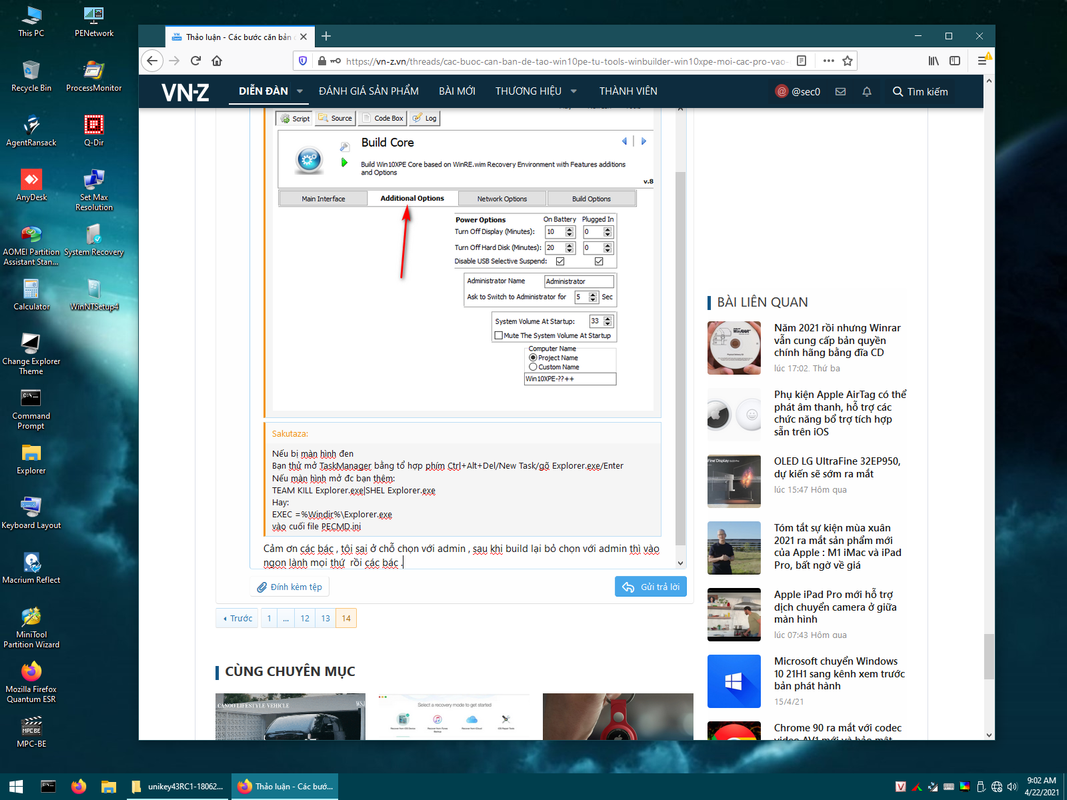Switch to unikey43RC1 taskbar window
Screen dimensions: 1067x800
point(178,786)
